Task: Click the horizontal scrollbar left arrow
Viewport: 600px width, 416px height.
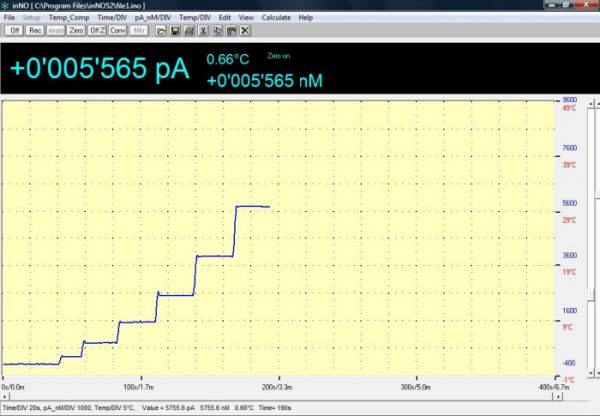Action: point(5,396)
